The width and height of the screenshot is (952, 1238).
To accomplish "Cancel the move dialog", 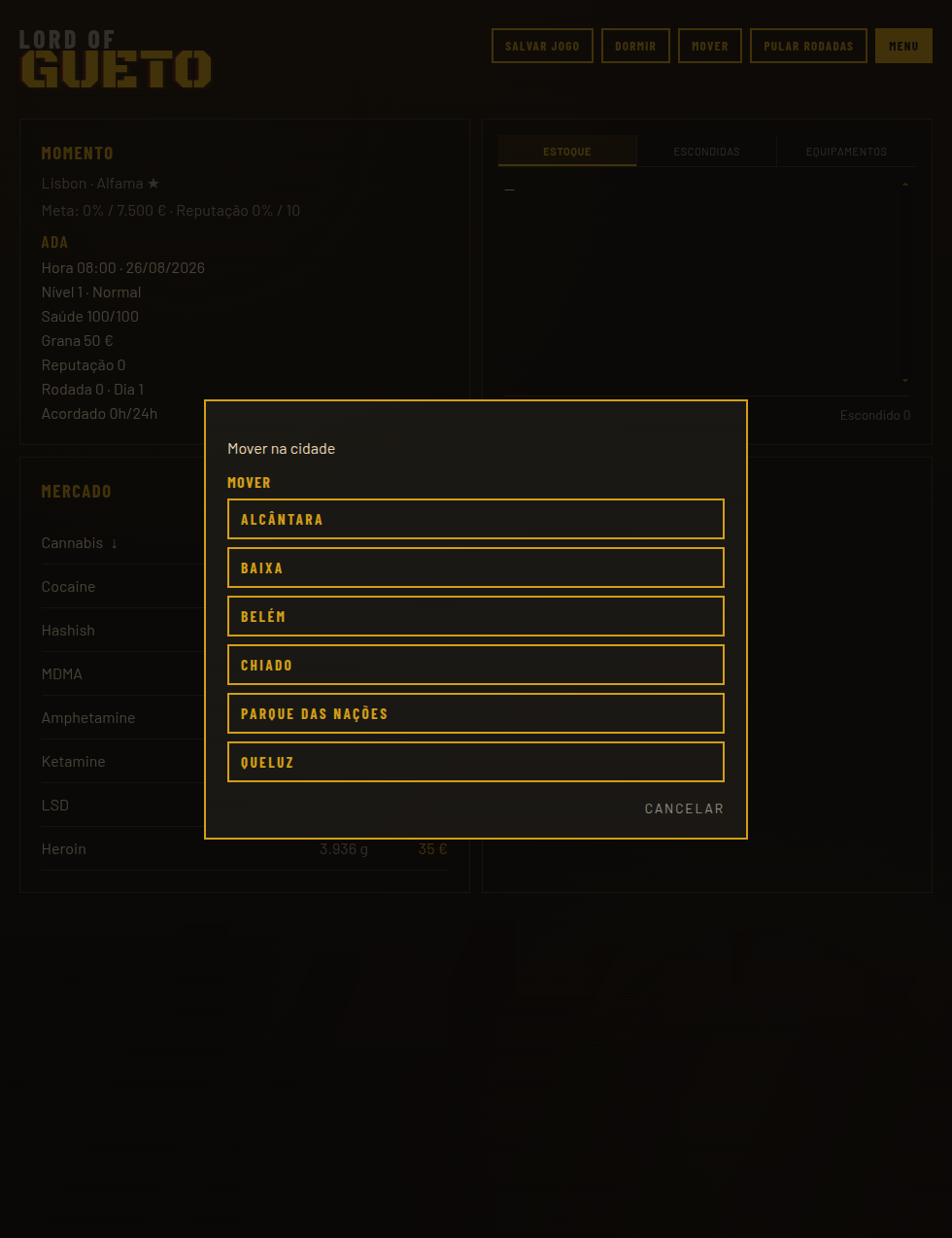I will click(684, 808).
